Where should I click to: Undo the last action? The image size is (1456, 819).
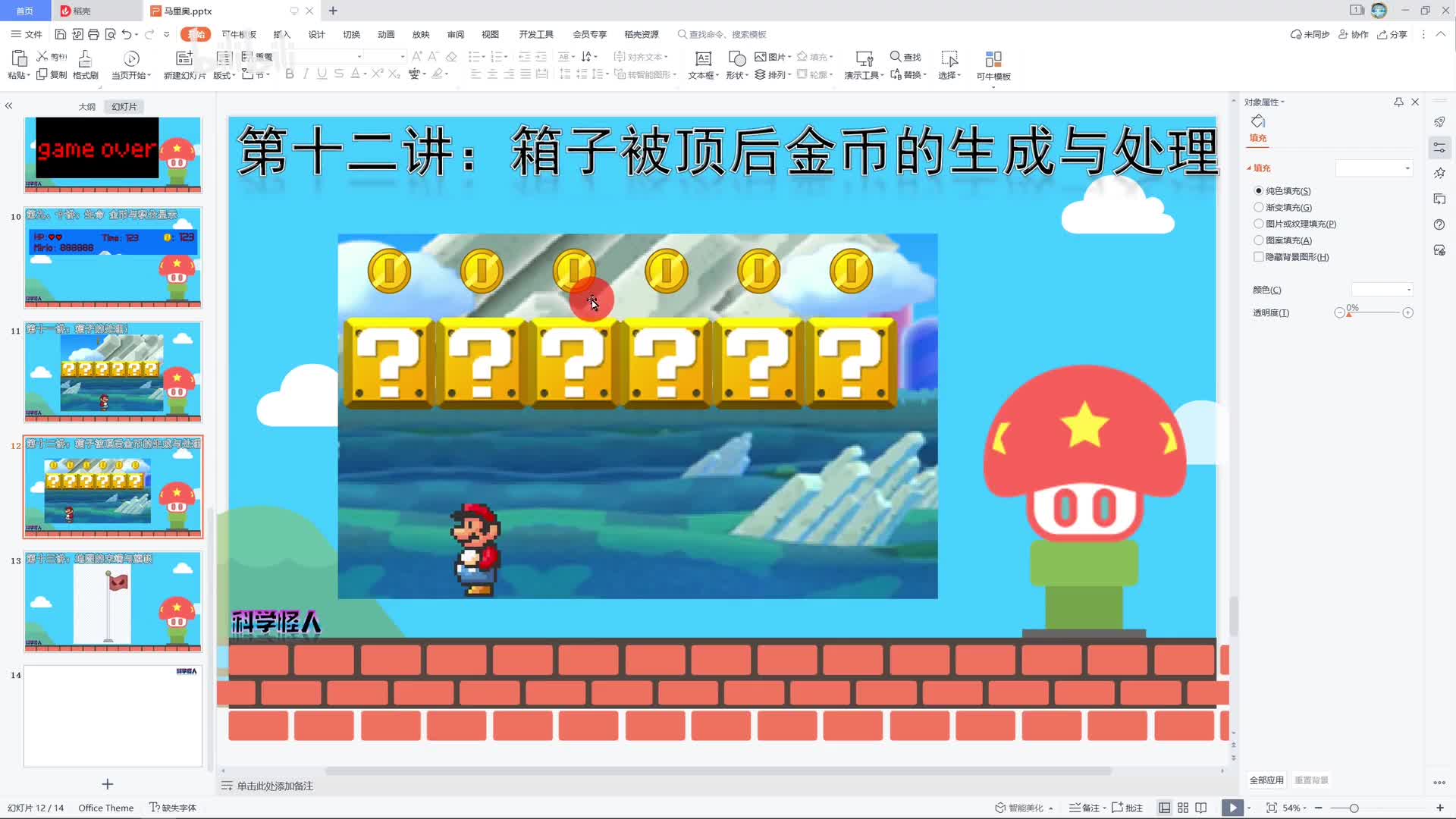[127, 34]
